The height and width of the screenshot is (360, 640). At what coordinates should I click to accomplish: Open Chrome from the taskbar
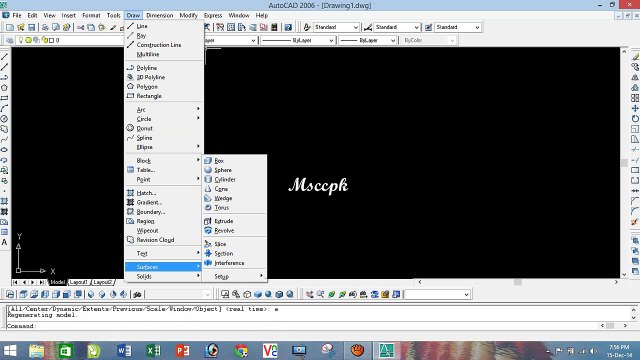pyautogui.click(x=241, y=351)
